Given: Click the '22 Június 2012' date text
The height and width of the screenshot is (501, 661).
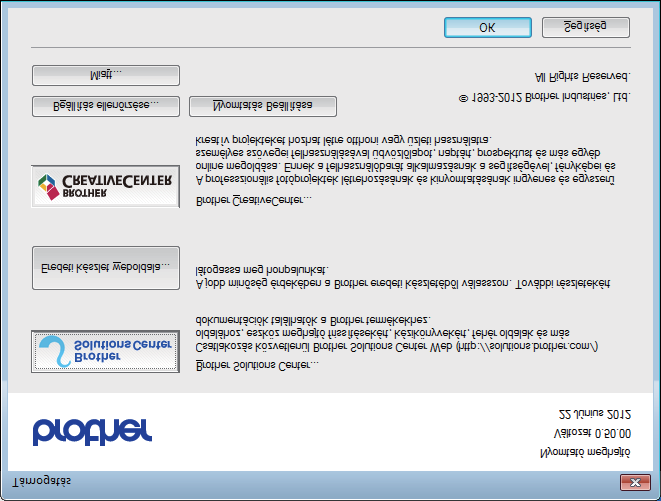Looking at the screenshot, I should [x=594, y=414].
